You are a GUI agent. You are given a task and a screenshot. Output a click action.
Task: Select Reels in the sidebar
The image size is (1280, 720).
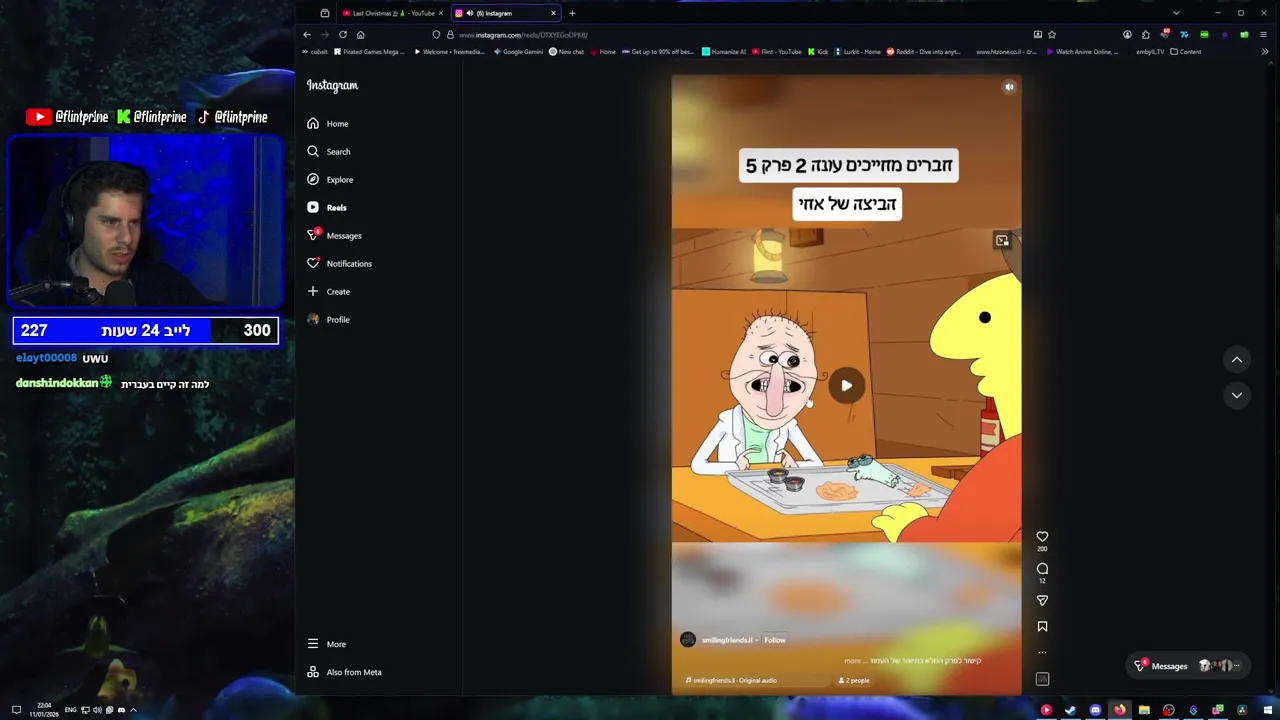pos(327,208)
